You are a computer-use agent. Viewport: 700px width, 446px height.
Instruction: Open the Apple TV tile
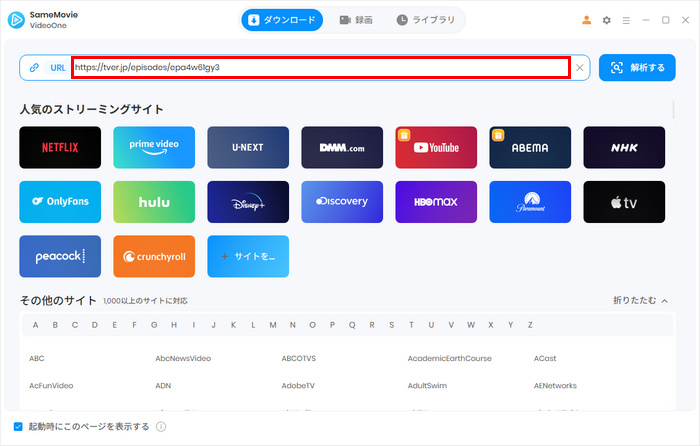pos(624,202)
